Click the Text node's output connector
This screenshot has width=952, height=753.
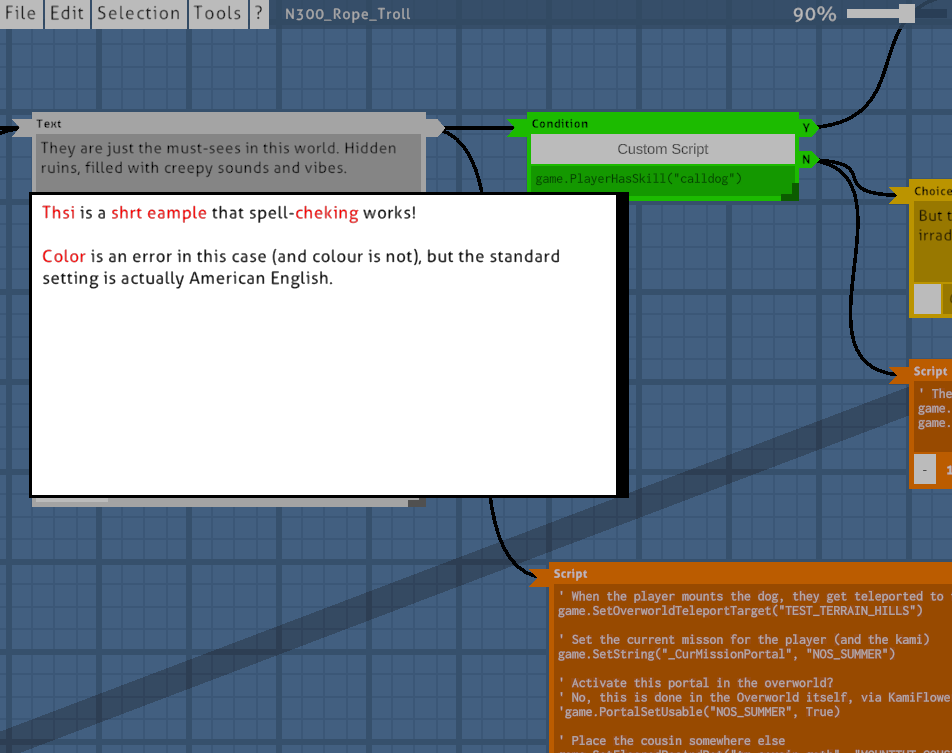[x=436, y=128]
